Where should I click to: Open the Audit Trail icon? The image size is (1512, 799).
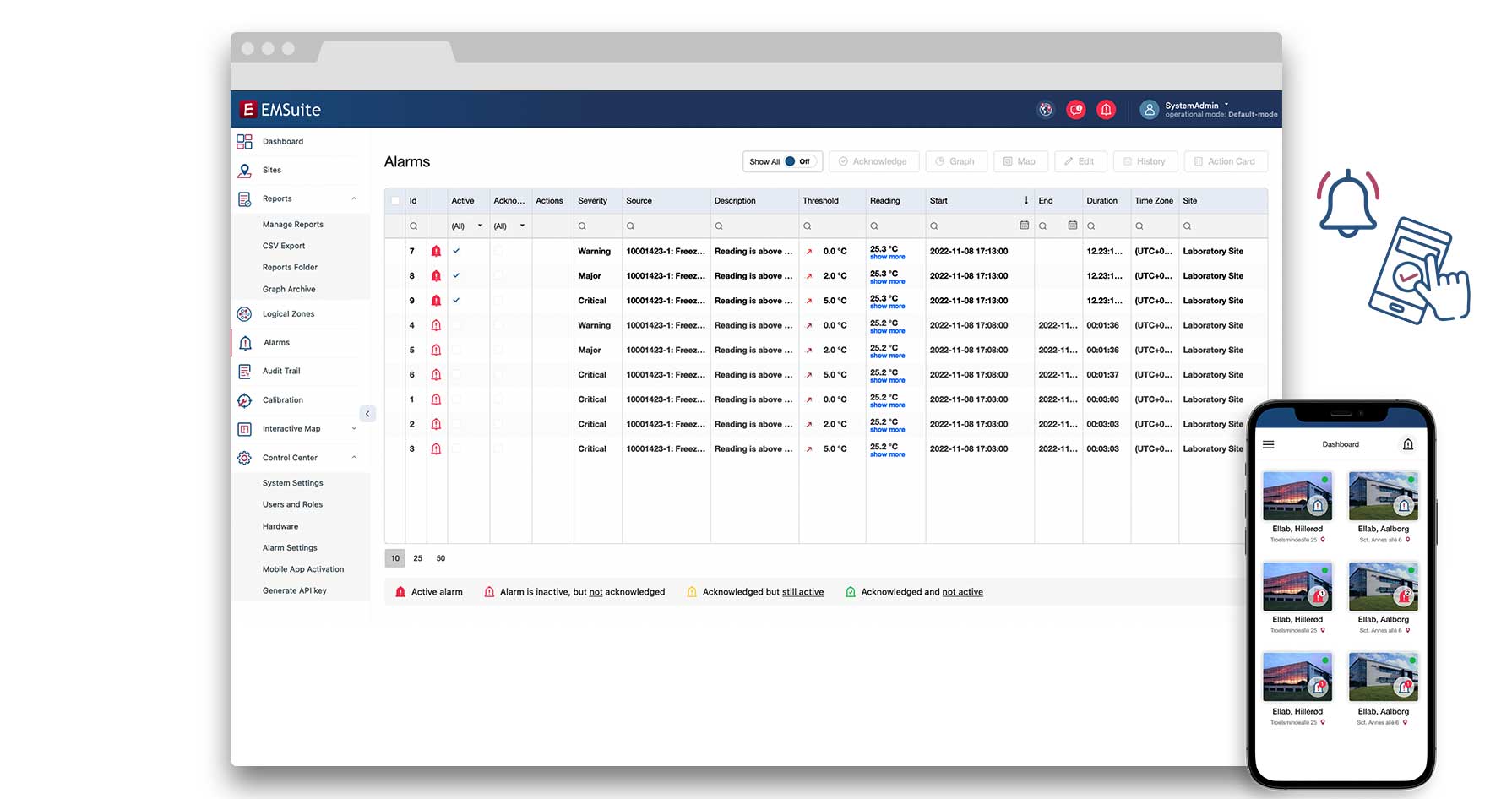[x=244, y=372]
